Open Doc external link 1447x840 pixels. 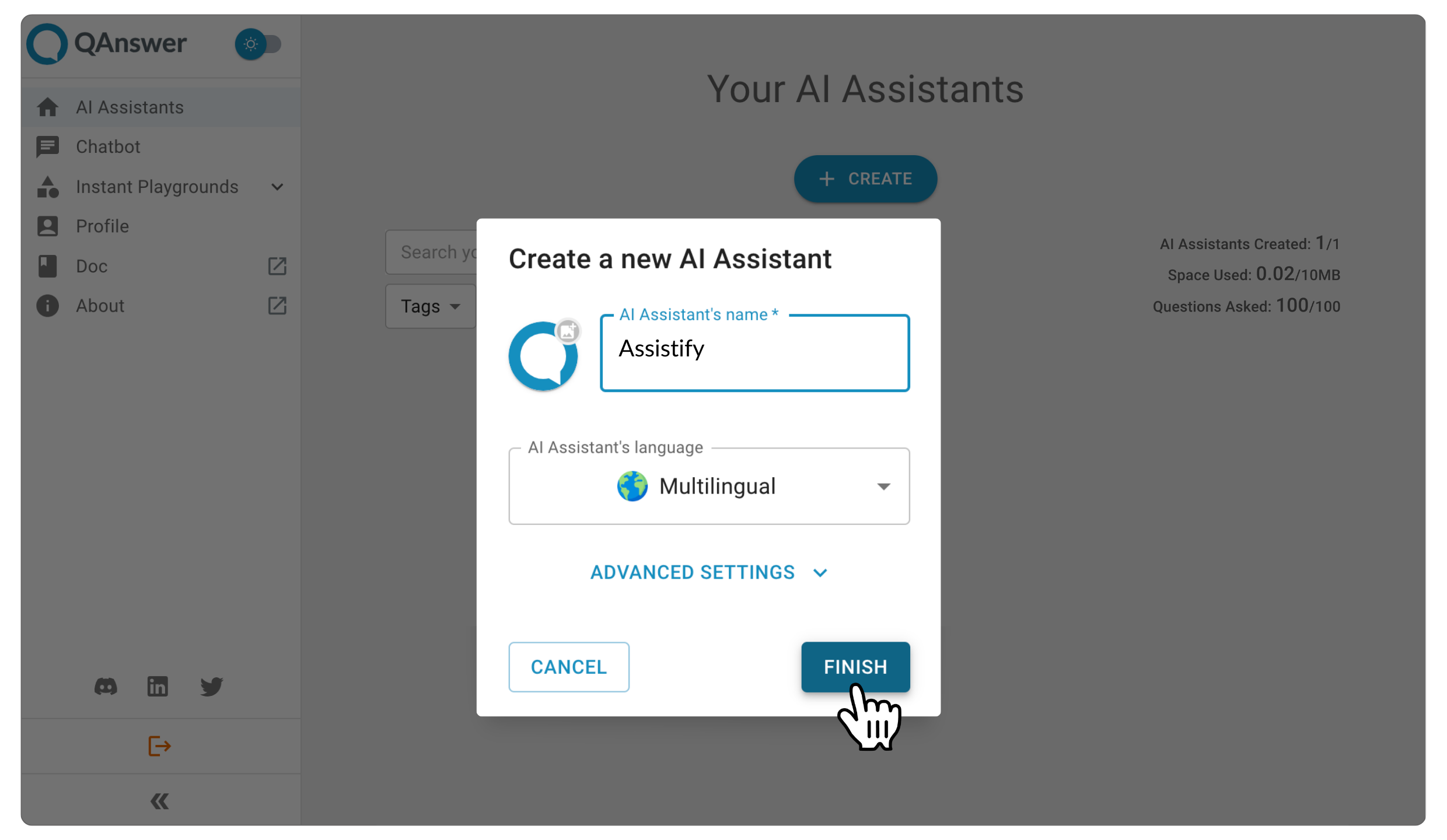tap(277, 266)
